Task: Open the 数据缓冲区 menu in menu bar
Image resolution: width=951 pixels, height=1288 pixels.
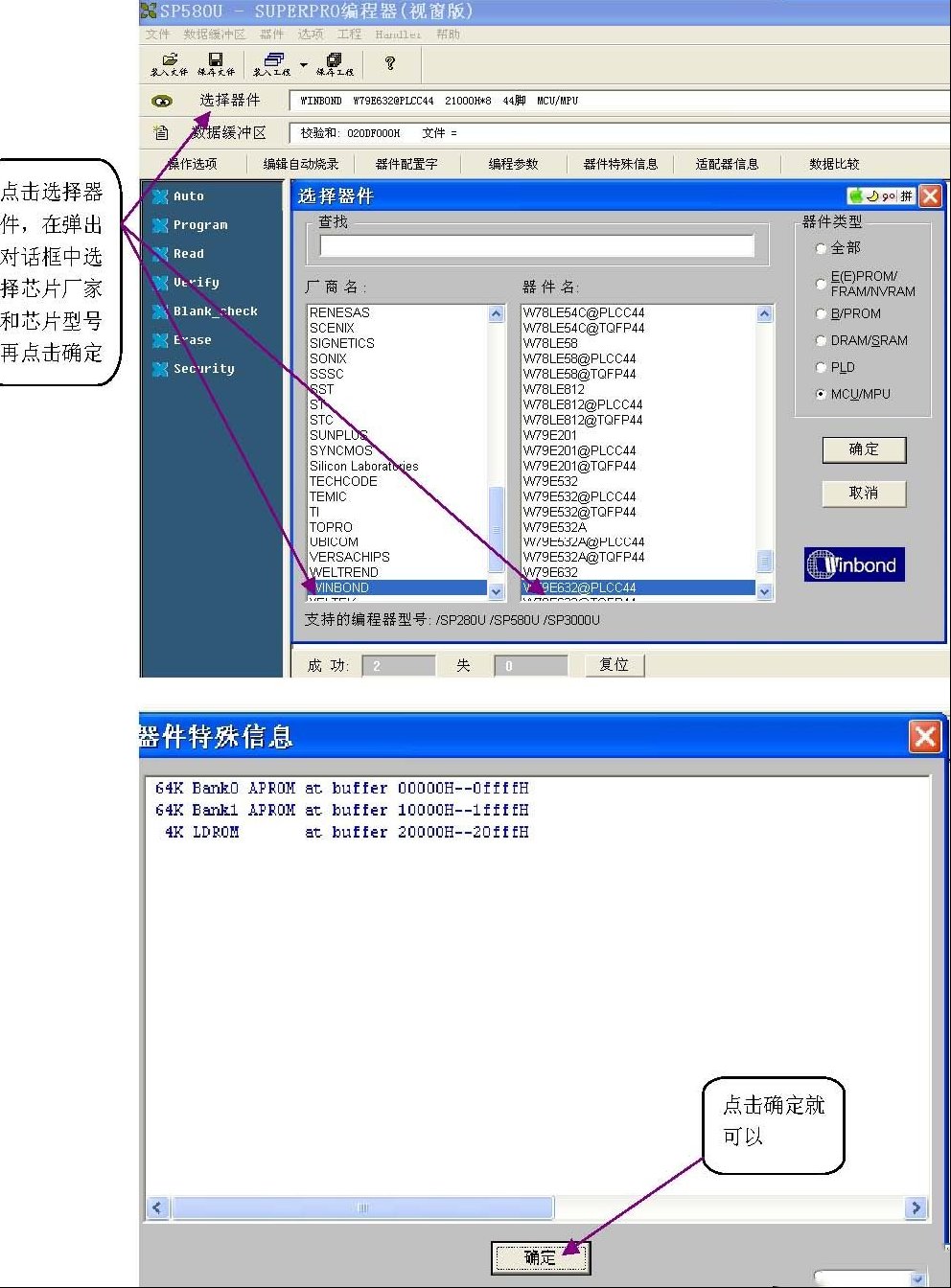Action: (x=215, y=34)
